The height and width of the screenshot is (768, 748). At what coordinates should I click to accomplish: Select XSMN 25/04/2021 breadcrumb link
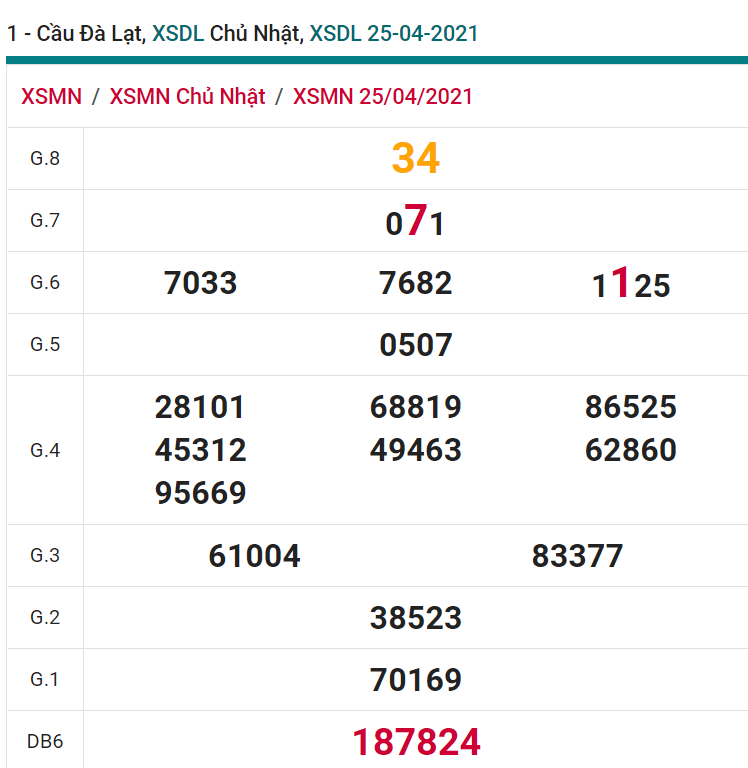click(383, 96)
